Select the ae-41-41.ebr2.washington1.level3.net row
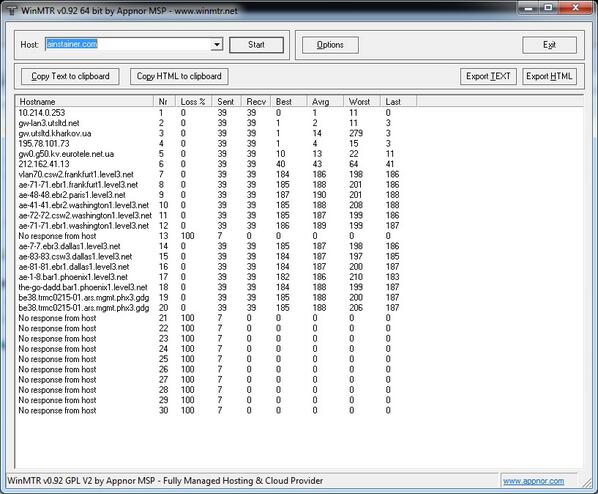Image resolution: width=598 pixels, height=494 pixels. point(216,205)
